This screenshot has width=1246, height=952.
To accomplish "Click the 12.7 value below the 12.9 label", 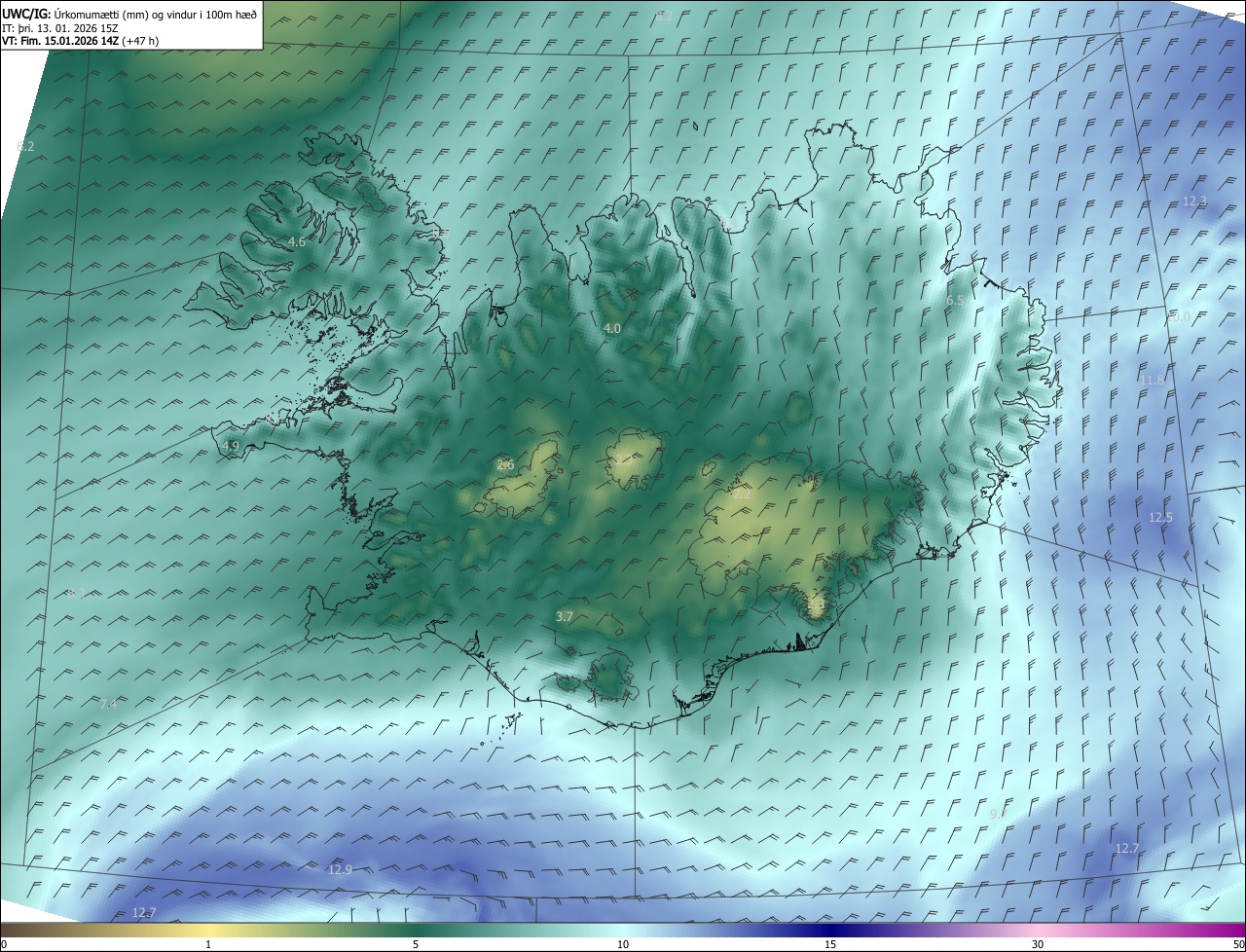I will (x=143, y=912).
